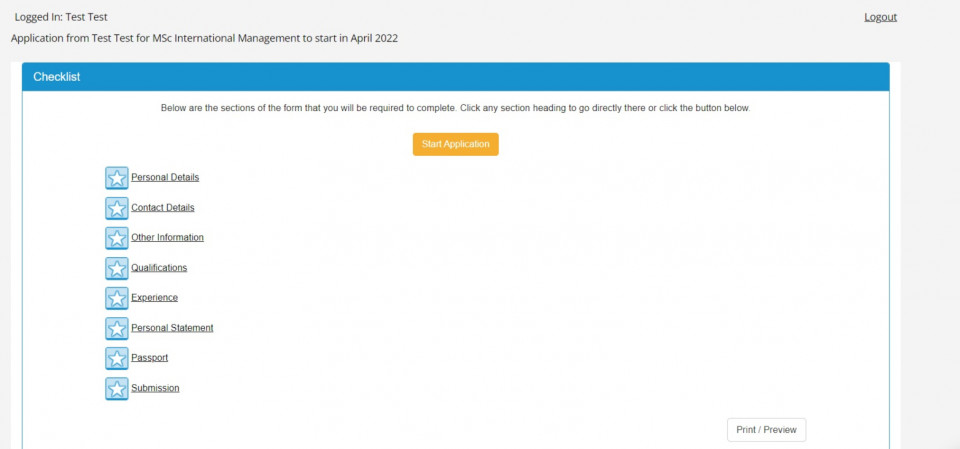Click the orange Start Application button
The image size is (960, 449).
pyautogui.click(x=456, y=145)
